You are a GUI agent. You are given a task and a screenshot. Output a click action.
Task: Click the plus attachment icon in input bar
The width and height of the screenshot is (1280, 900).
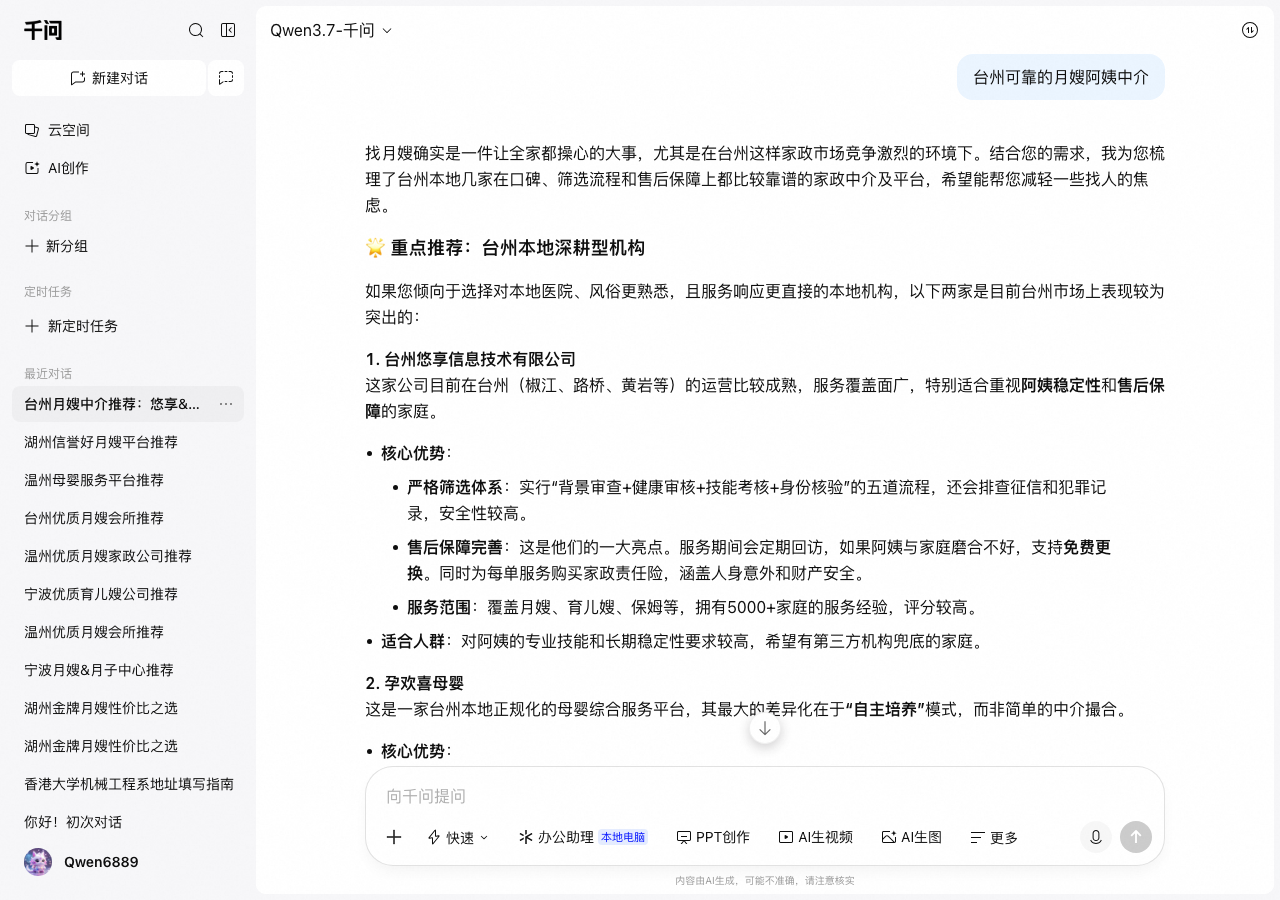394,837
